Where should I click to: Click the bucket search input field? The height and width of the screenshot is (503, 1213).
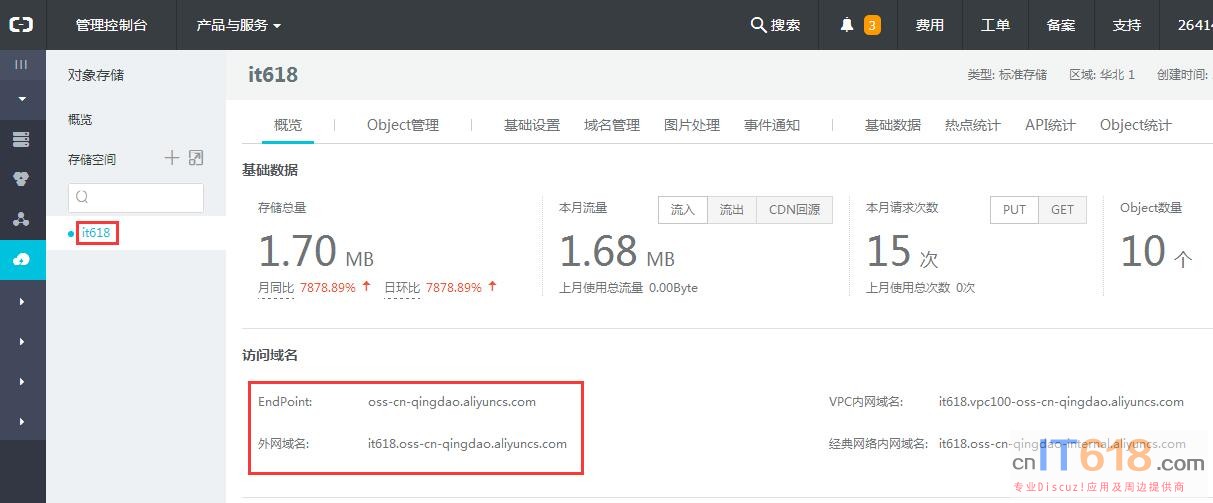pyautogui.click(x=136, y=197)
